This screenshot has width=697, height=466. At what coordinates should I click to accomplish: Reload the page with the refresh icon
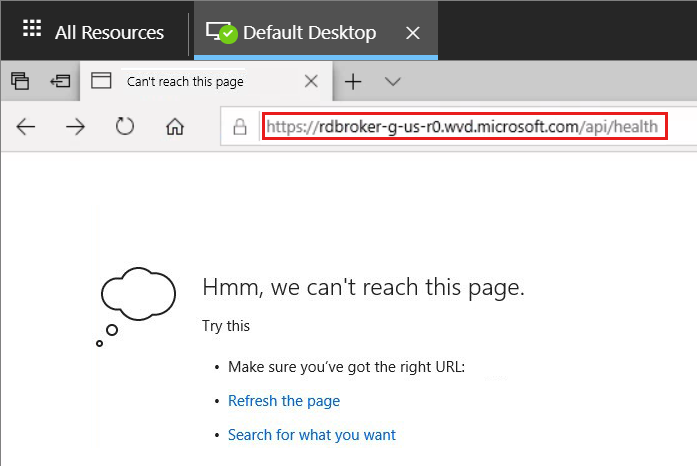pyautogui.click(x=125, y=127)
